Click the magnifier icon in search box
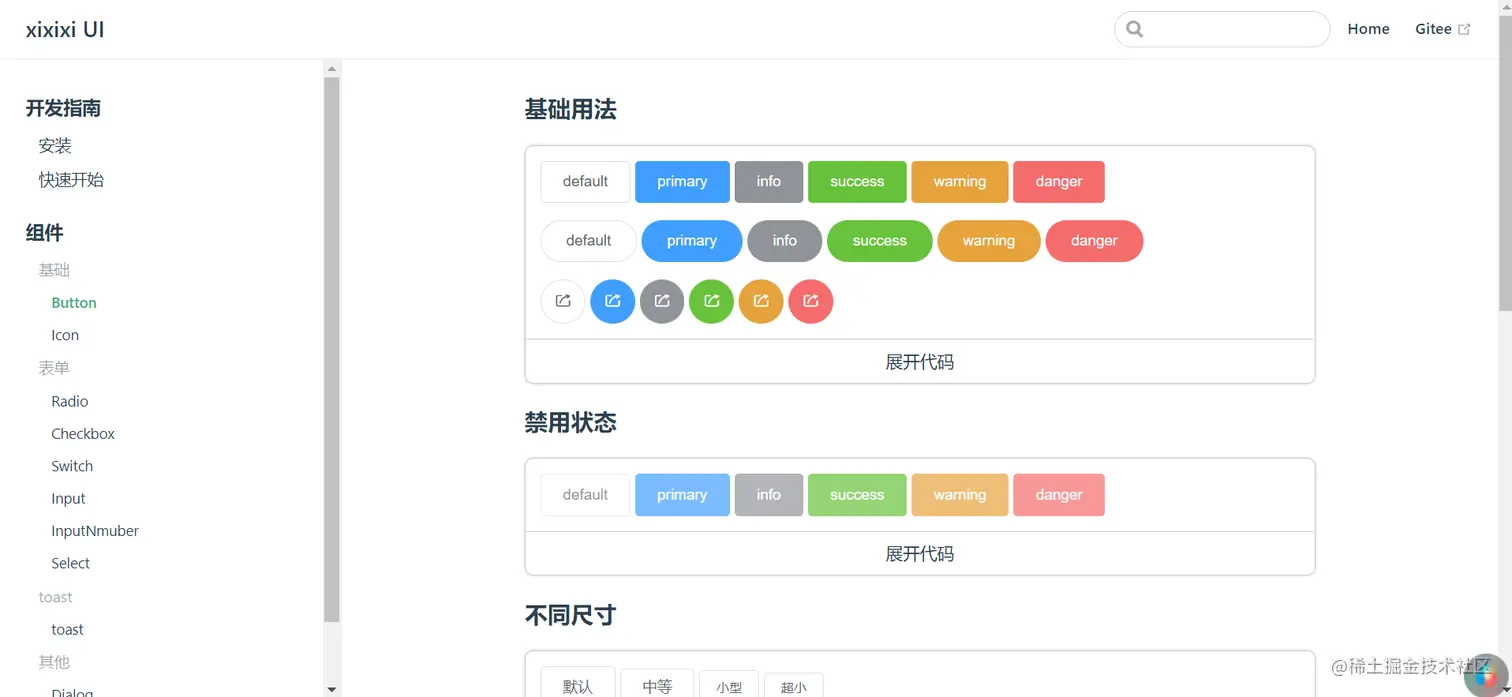This screenshot has width=1512, height=697. [1134, 29]
